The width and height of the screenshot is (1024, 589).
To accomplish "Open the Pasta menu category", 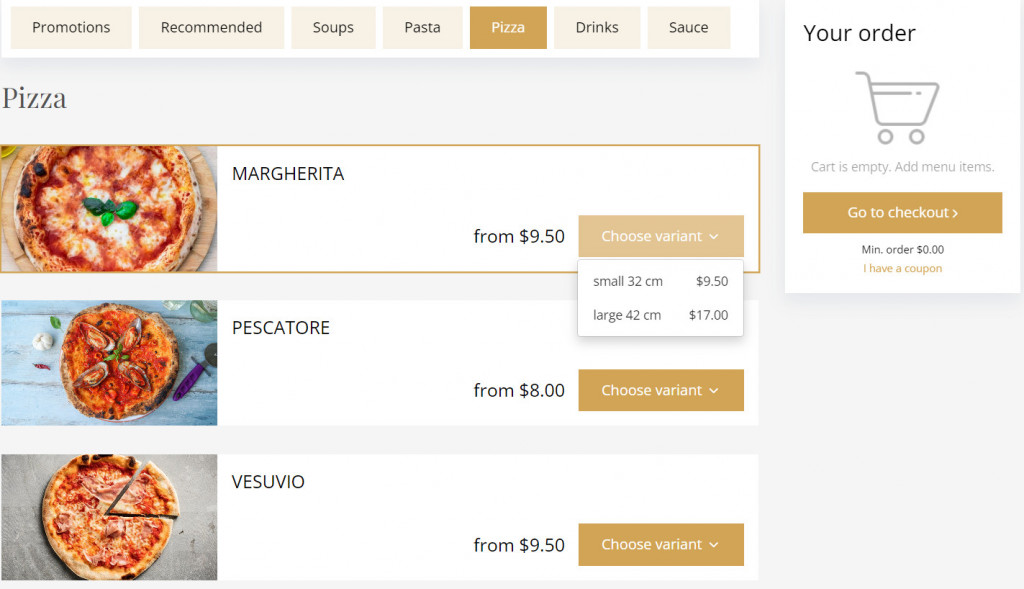I will click(422, 27).
